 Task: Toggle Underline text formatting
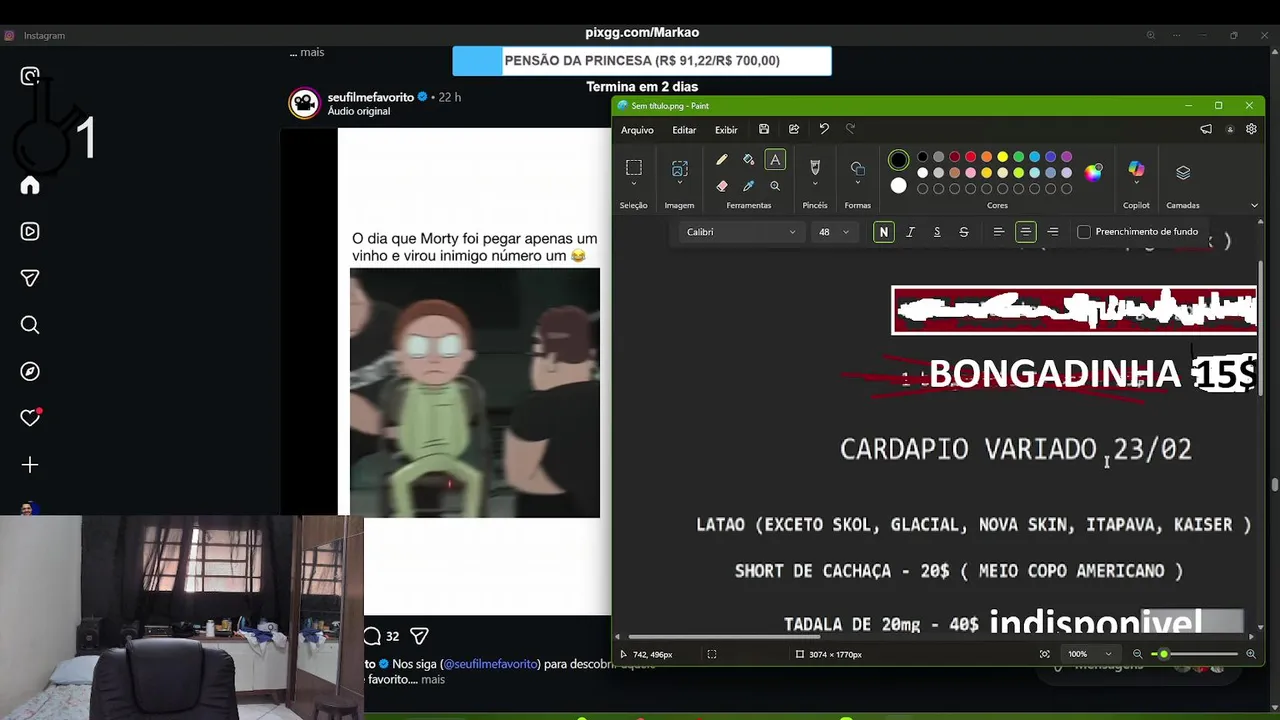(937, 232)
